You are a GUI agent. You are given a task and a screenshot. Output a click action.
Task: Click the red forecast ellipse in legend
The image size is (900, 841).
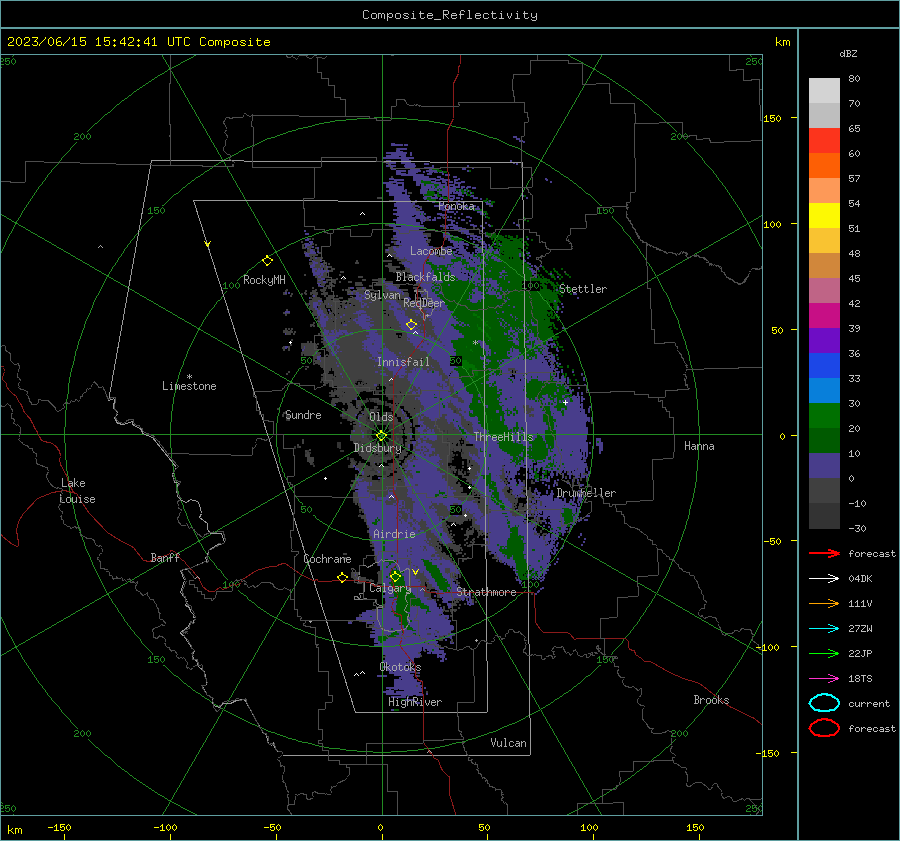click(x=824, y=728)
